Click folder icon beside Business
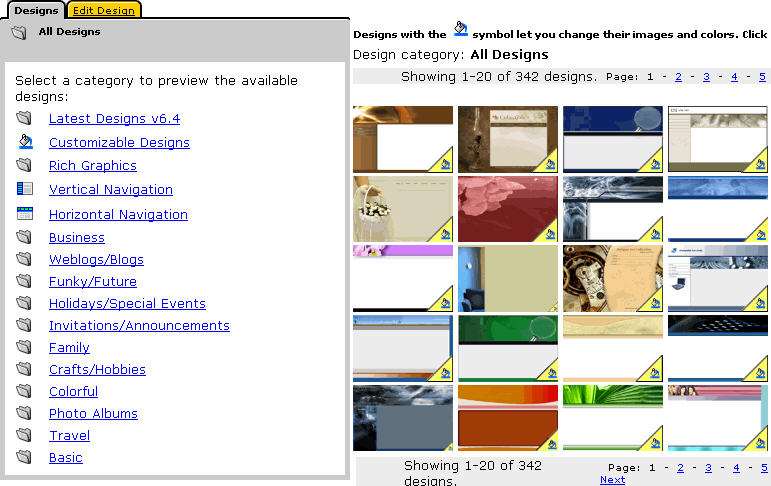 coord(24,237)
